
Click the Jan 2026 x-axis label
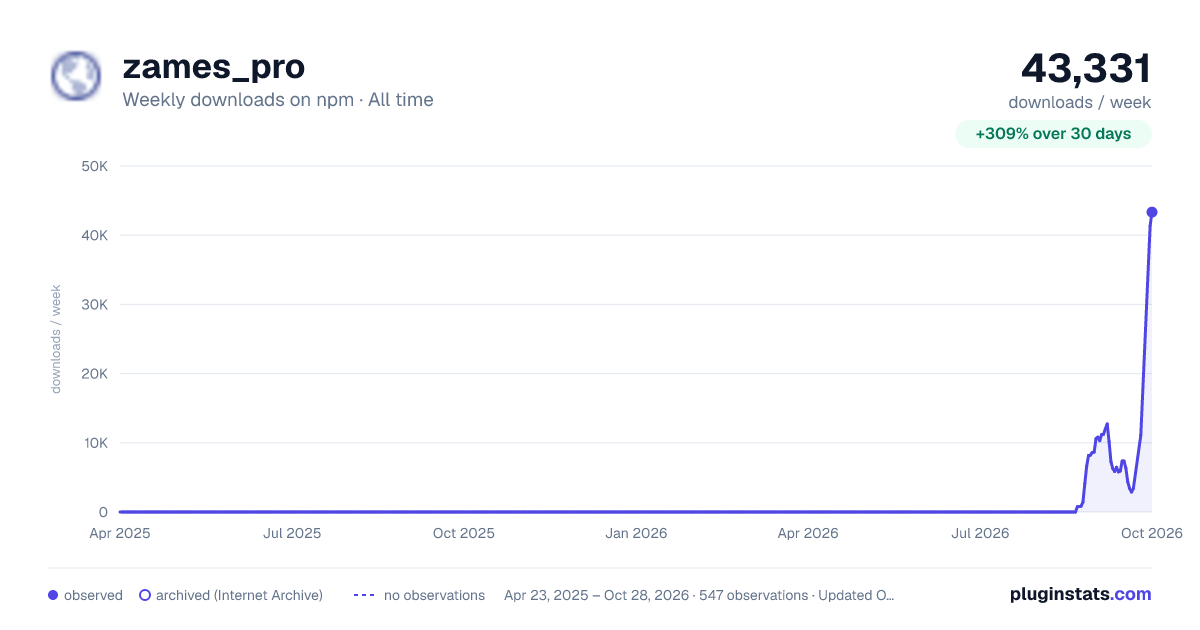click(637, 533)
